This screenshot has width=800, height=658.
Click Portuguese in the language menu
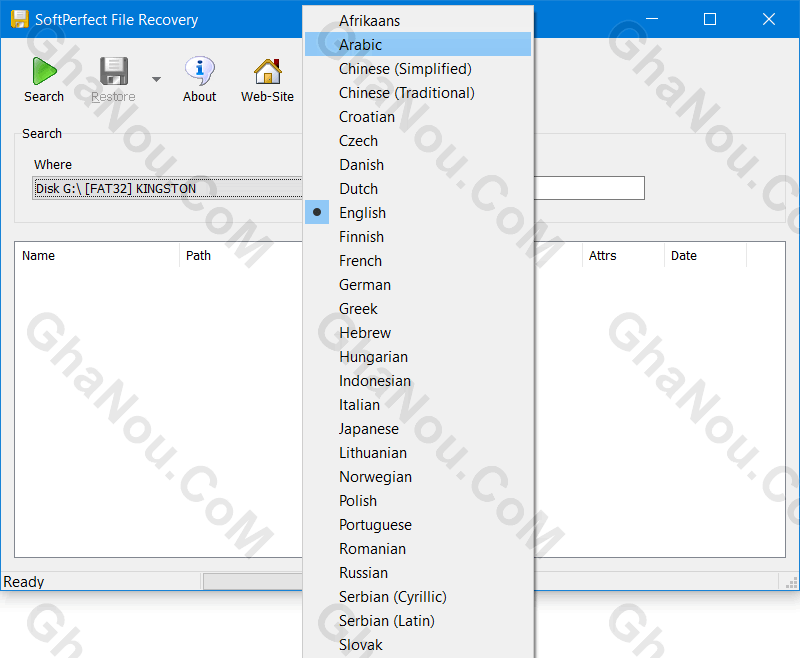click(418, 524)
